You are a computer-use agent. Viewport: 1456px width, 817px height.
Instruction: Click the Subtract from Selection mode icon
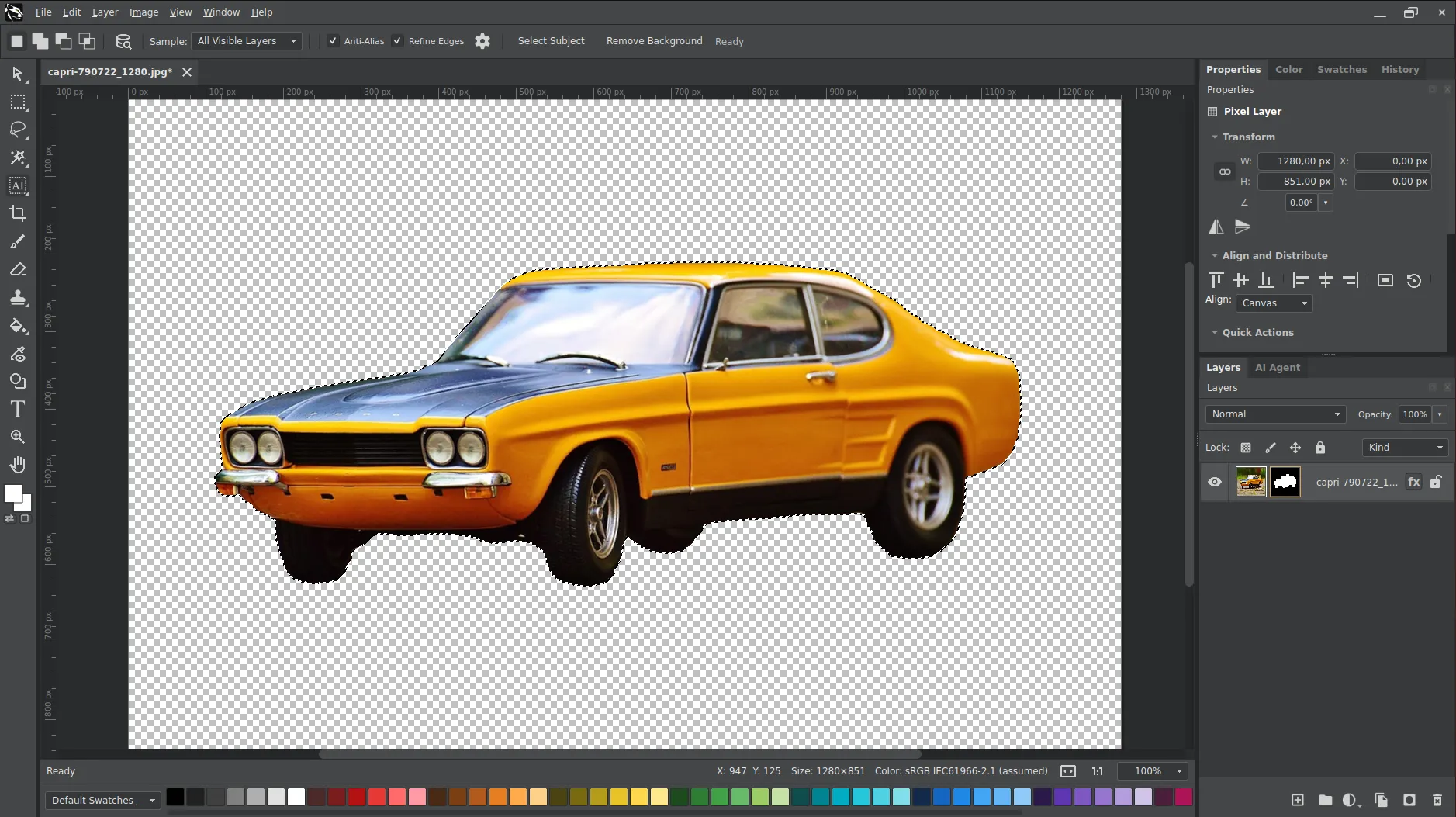pos(64,41)
